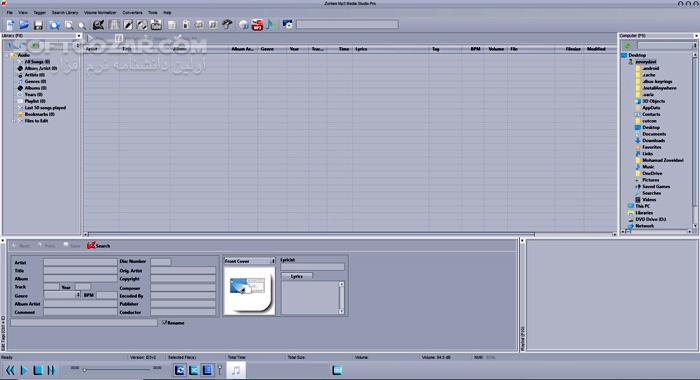Click the pen edit tag toolbar icon
The width and height of the screenshot is (700, 380).
[x=128, y=25]
